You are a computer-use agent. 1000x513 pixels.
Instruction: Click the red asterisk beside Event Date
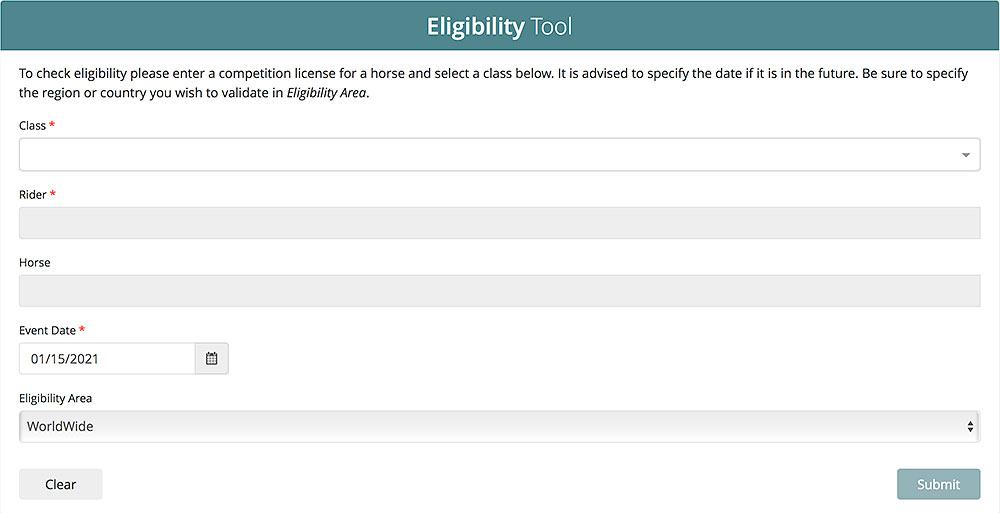click(x=82, y=329)
